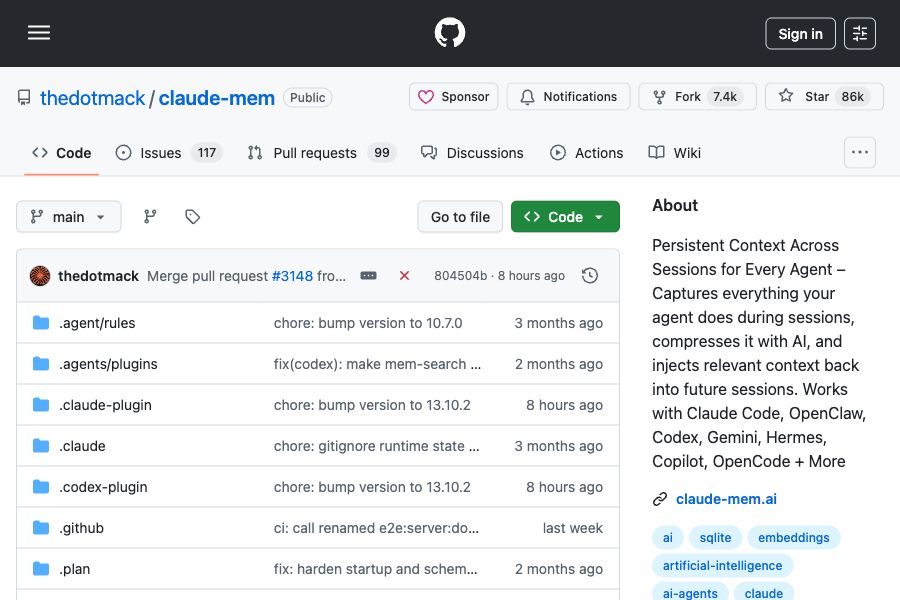
Task: Open commit 804504b link
Action: click(460, 276)
